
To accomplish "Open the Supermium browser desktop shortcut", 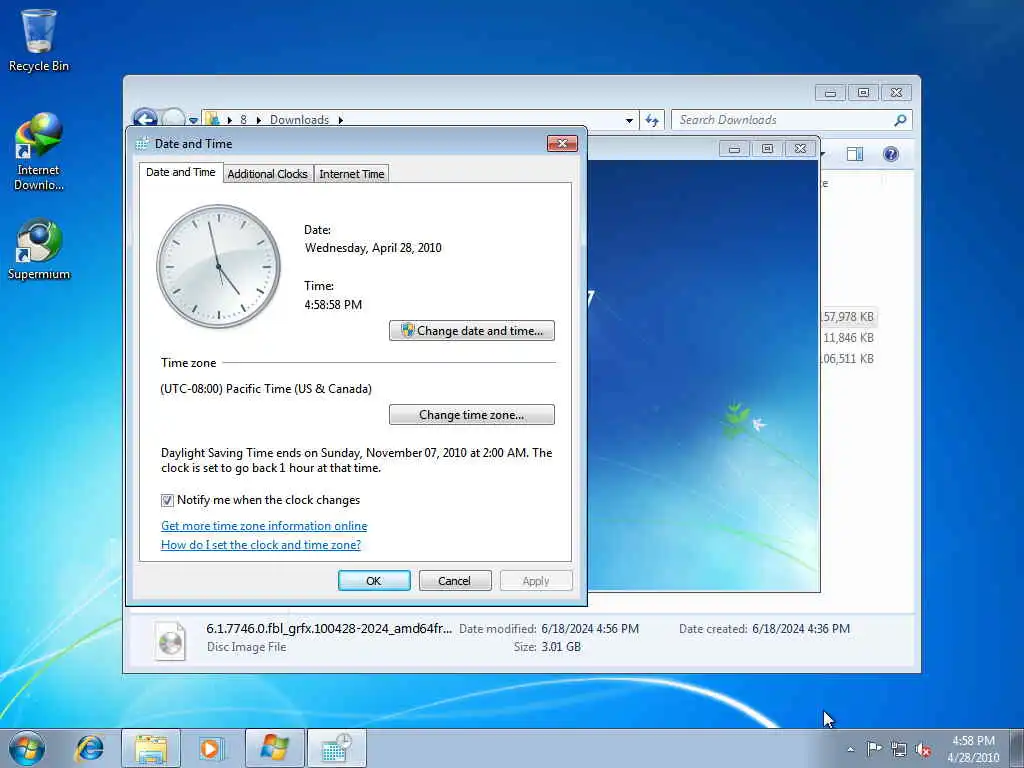I will coord(39,249).
